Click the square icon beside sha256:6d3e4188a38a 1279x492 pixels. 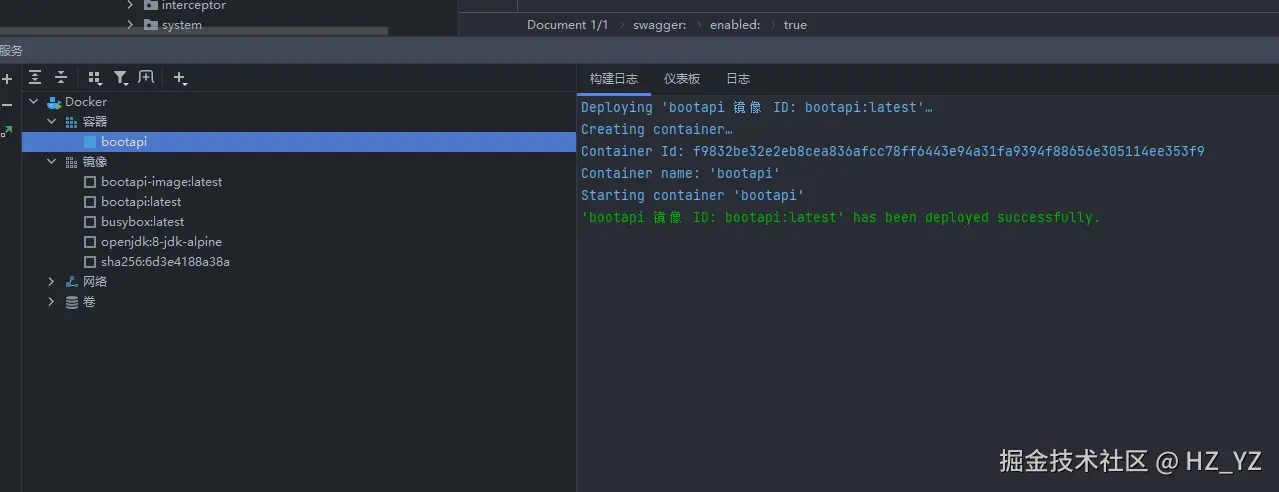(90, 262)
